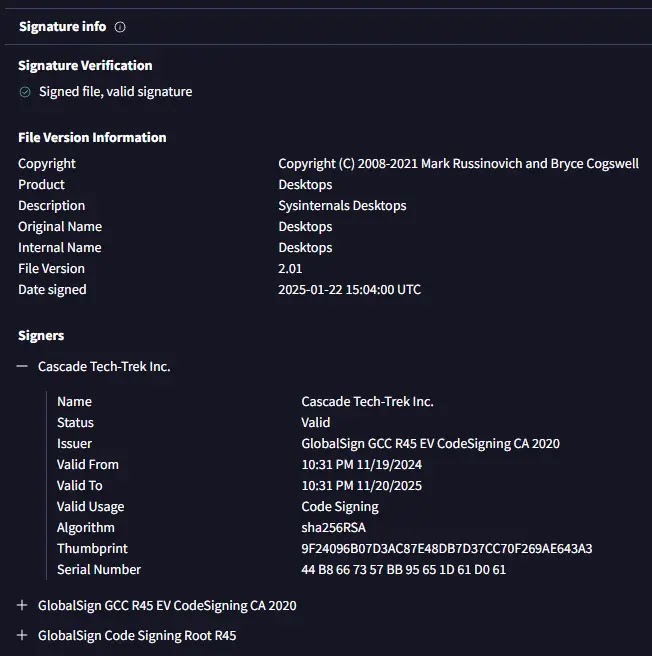652x656 pixels.
Task: Click the Signers section heading
Action: coord(41,335)
